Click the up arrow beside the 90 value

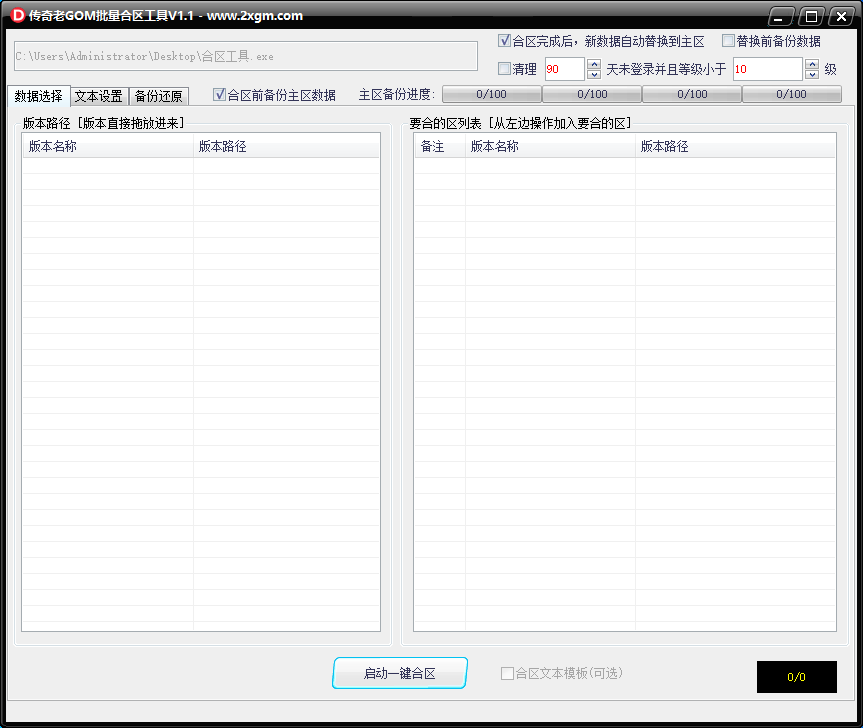point(593,64)
